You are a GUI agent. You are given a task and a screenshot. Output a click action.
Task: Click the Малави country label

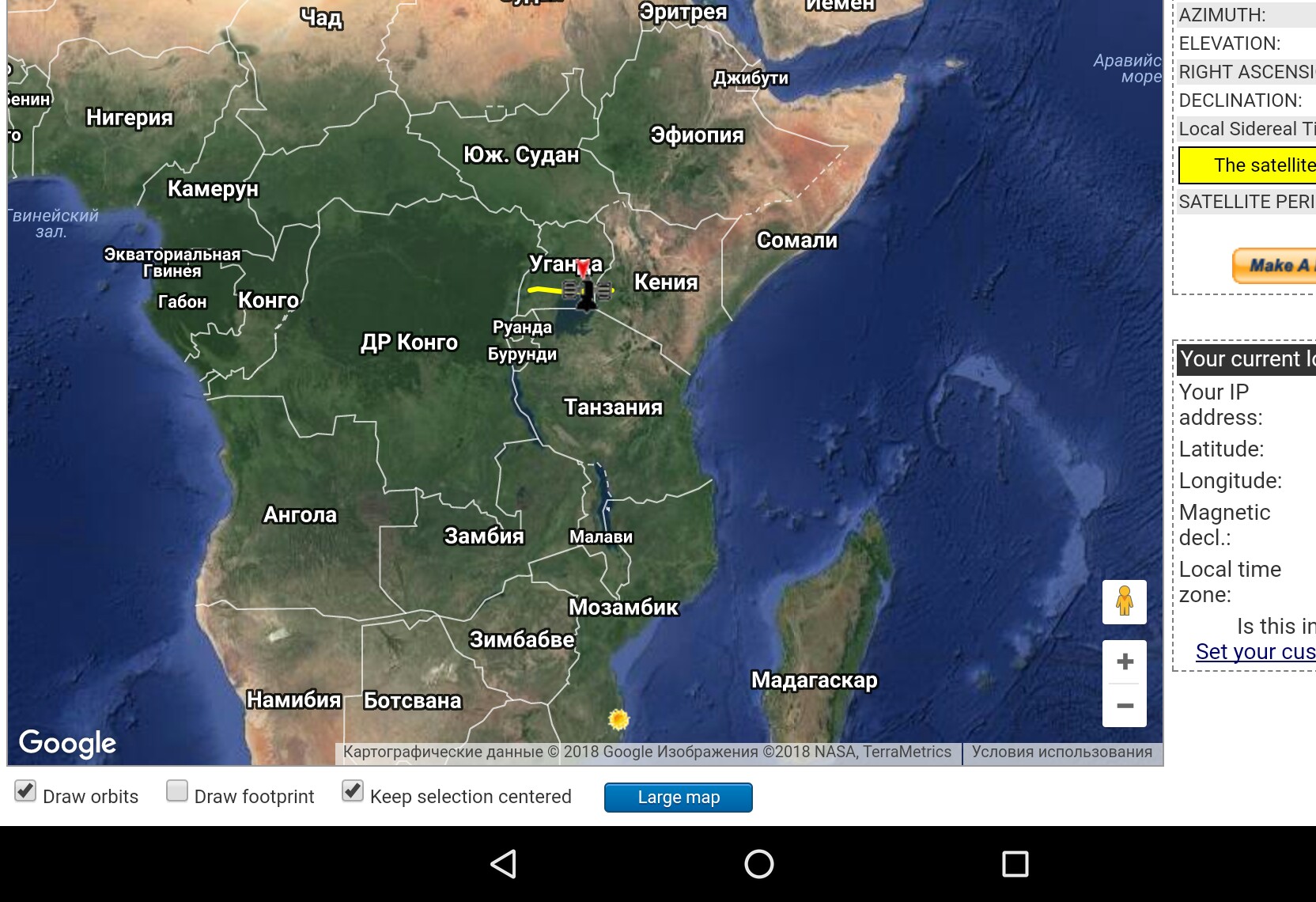[x=601, y=537]
